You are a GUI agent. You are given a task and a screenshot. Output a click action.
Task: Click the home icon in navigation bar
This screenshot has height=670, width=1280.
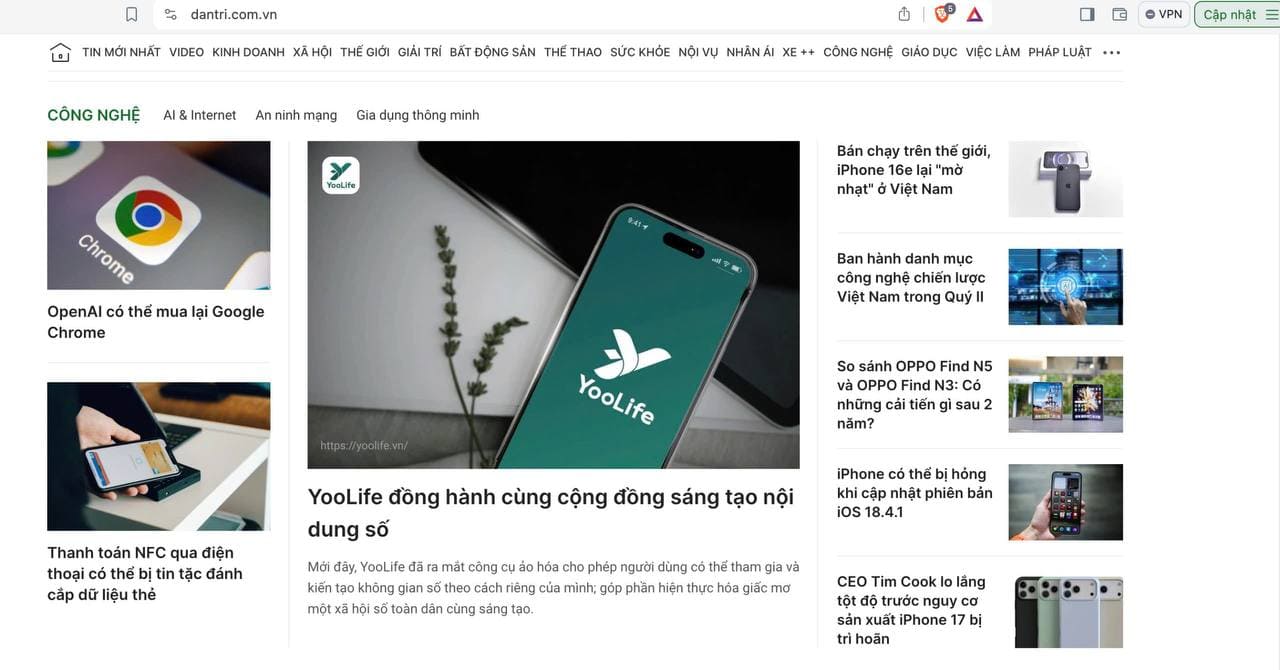coord(60,52)
